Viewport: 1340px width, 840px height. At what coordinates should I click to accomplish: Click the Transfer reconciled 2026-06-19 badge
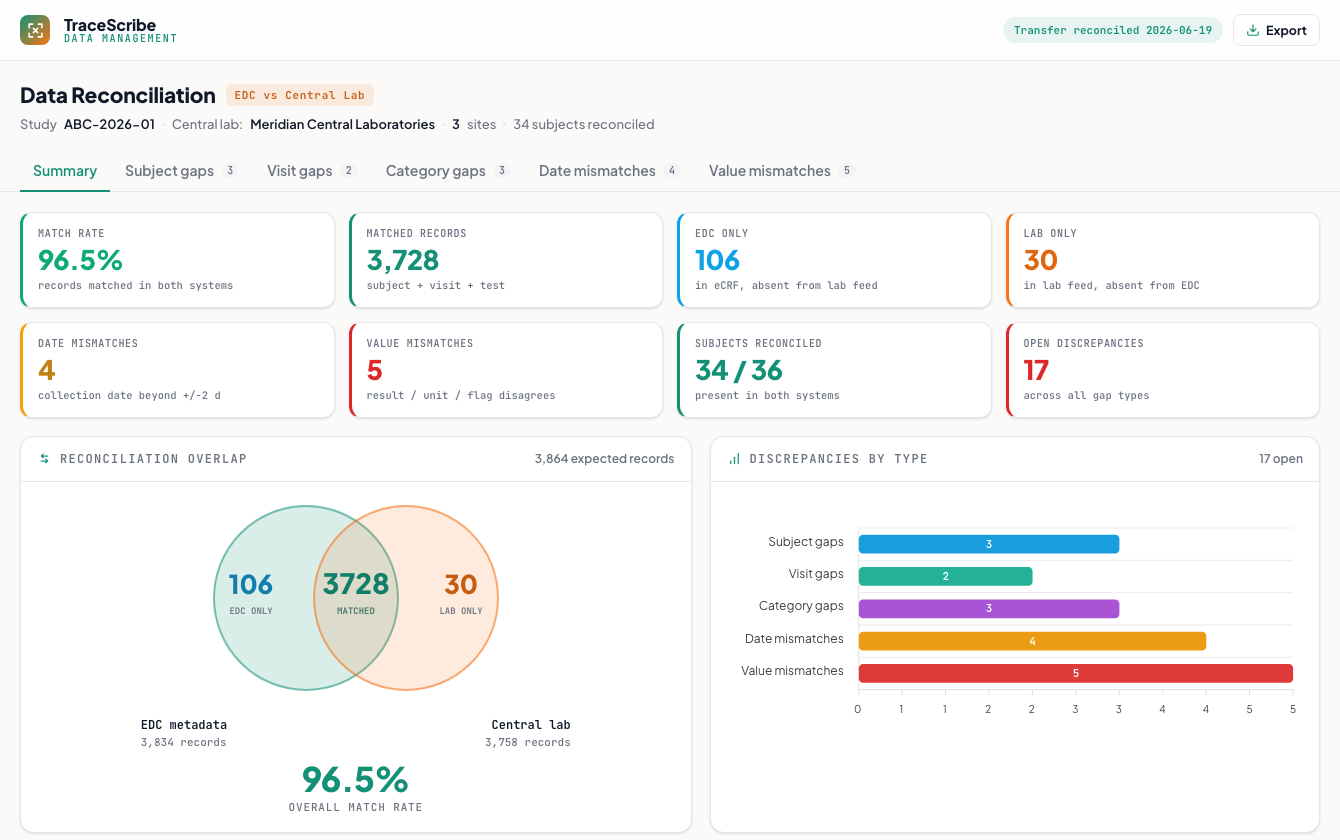point(1113,30)
